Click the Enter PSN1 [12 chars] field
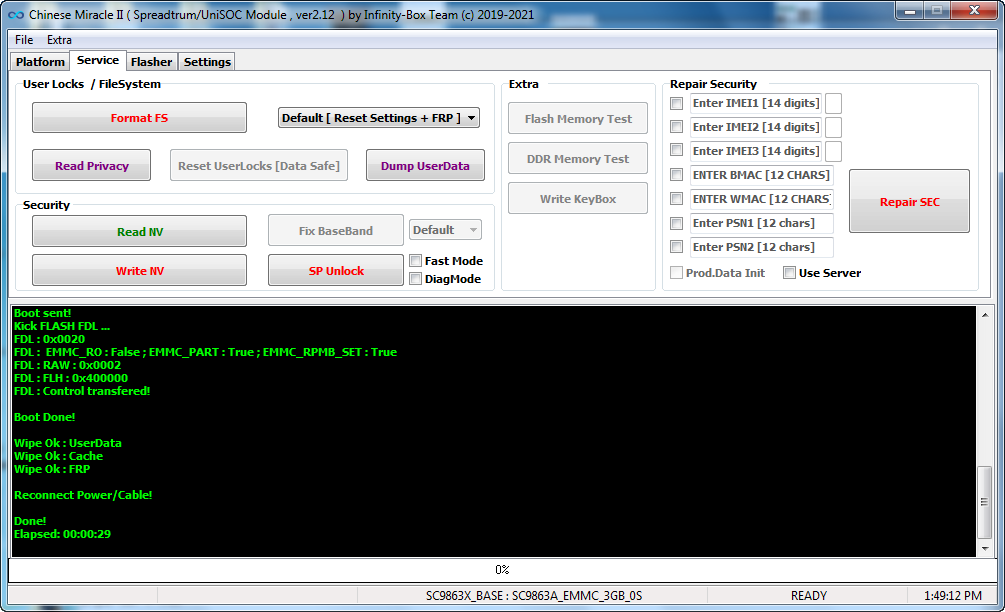The image size is (1005, 612). 761,223
